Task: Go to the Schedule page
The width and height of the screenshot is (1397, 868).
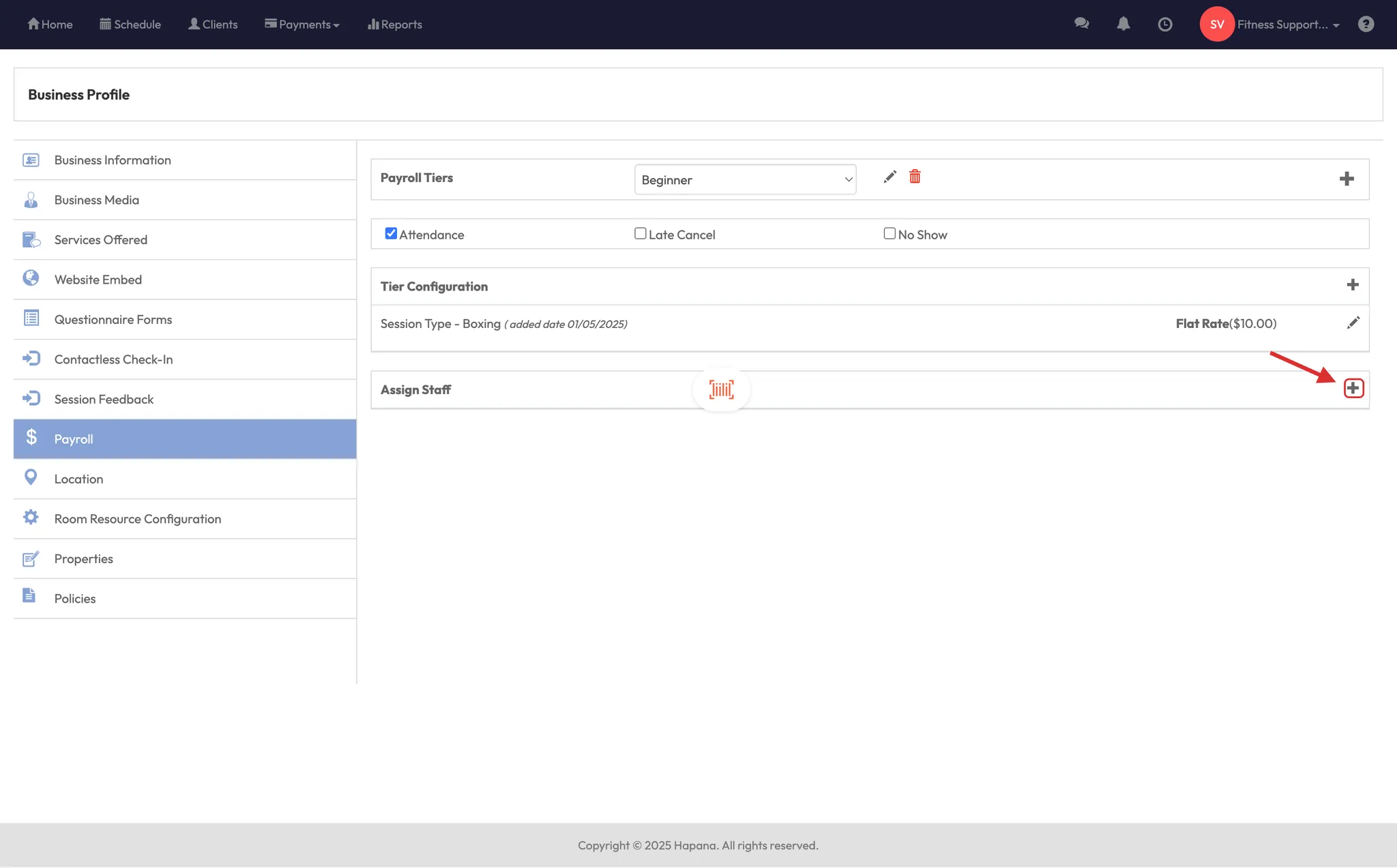Action: pos(130,25)
